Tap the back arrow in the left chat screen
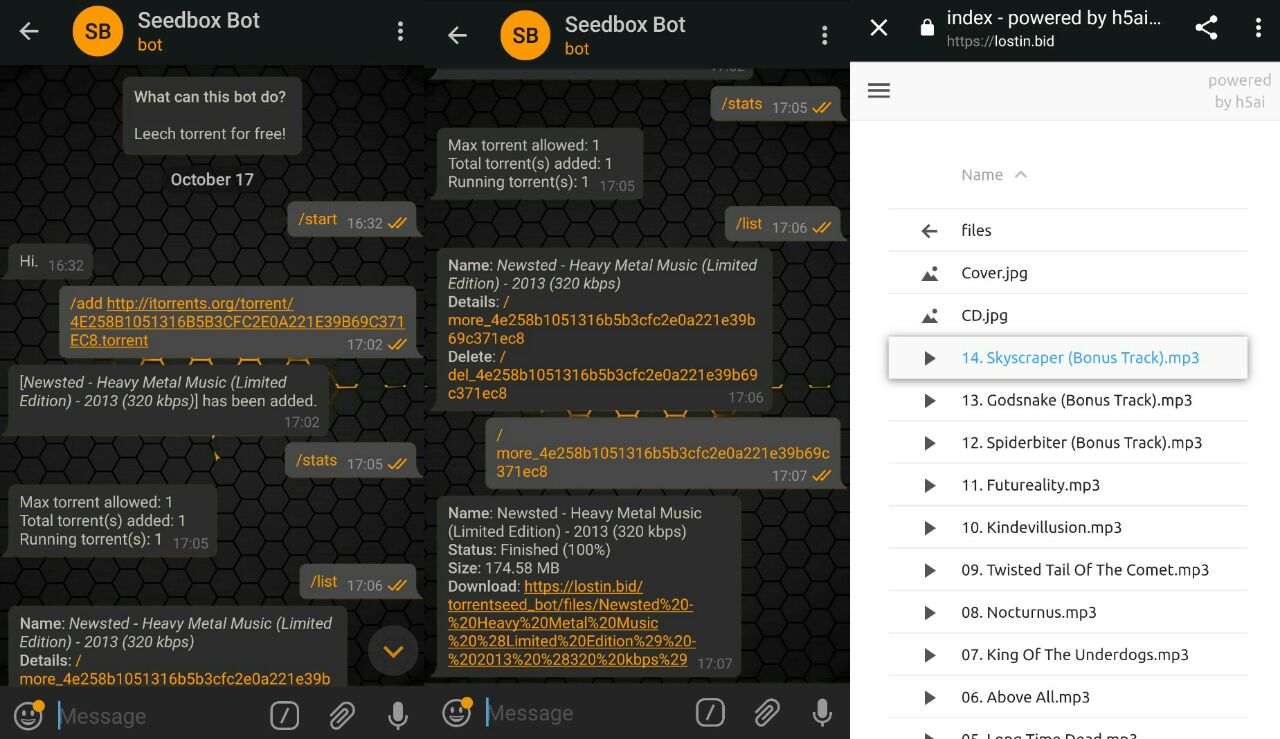 coord(29,31)
